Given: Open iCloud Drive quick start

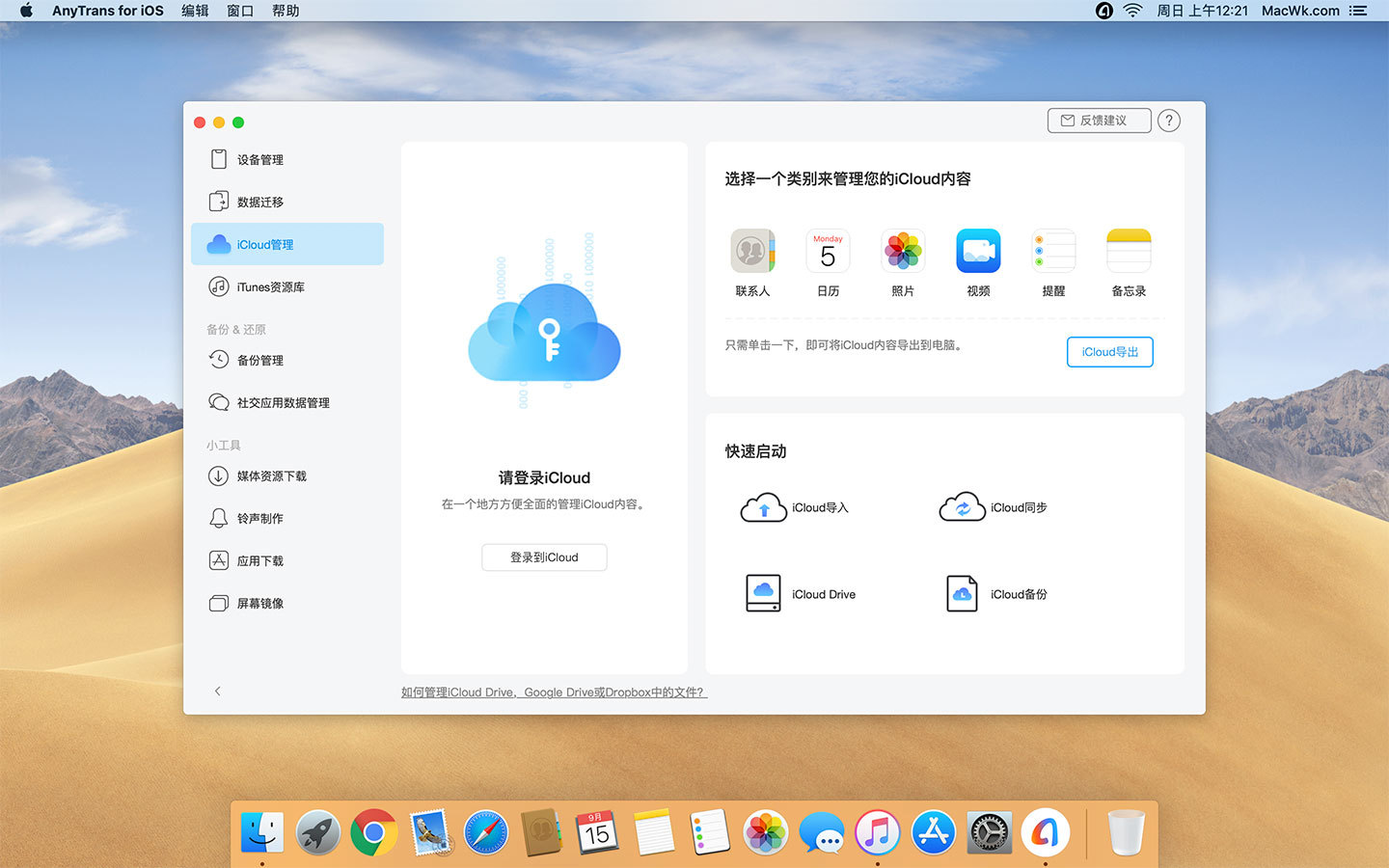Looking at the screenshot, I should click(801, 594).
